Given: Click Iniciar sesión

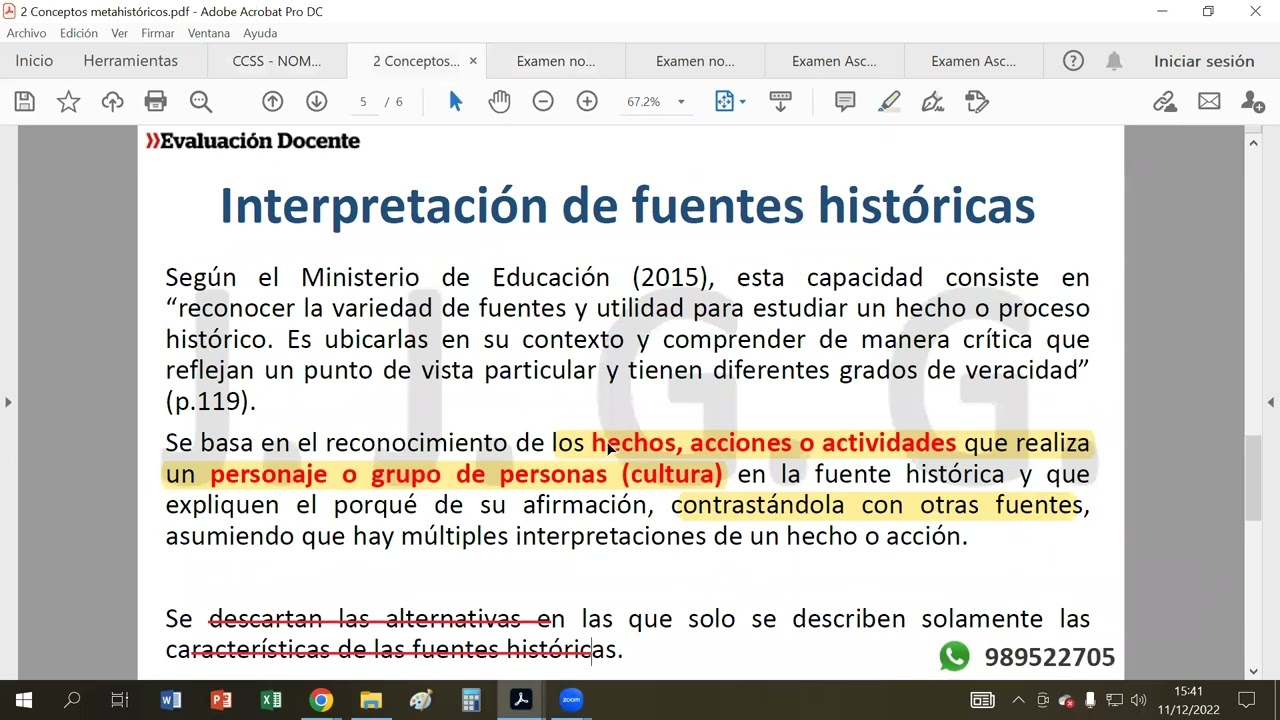Looking at the screenshot, I should pyautogui.click(x=1204, y=61).
